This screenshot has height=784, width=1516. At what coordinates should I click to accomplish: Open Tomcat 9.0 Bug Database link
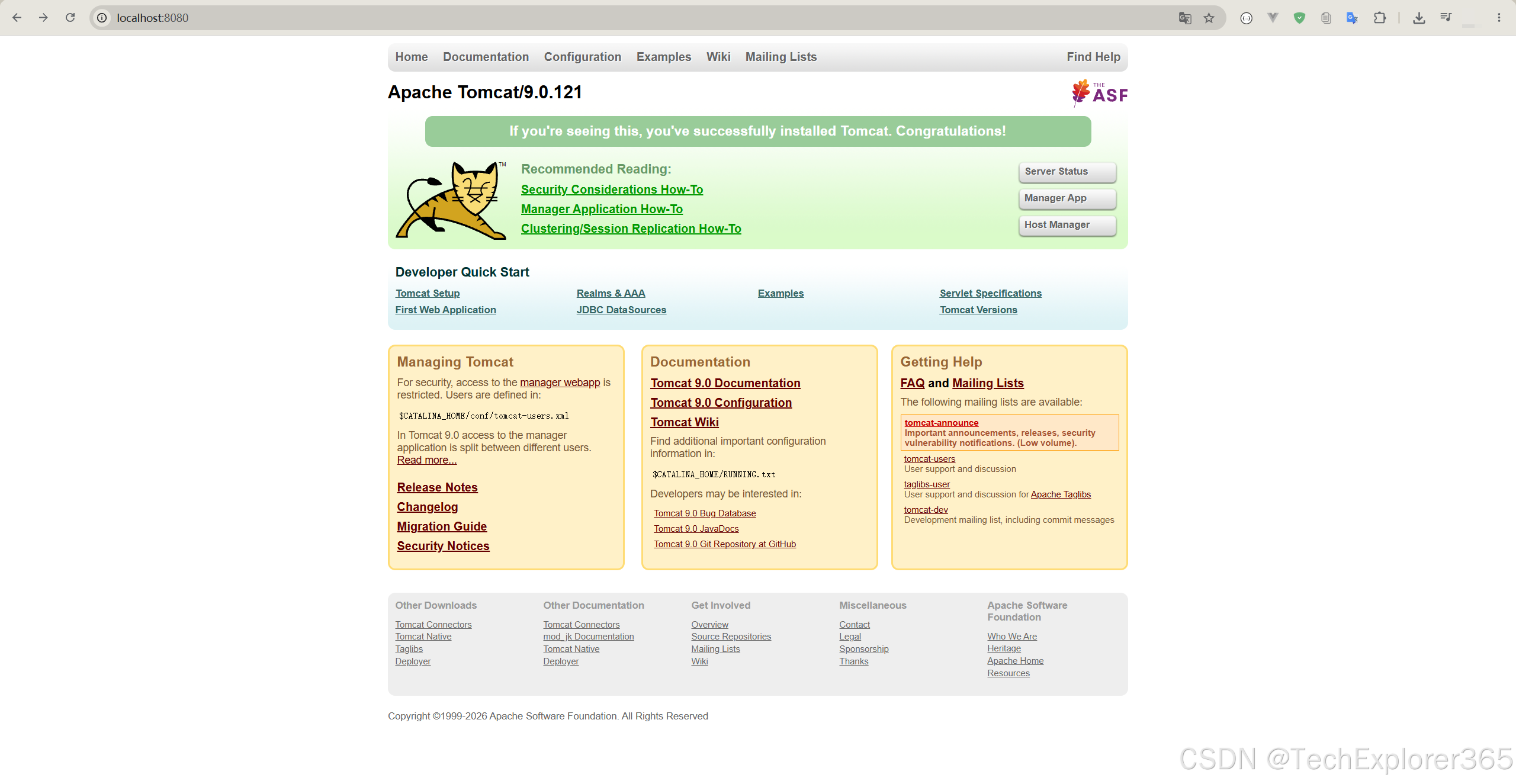pos(705,513)
